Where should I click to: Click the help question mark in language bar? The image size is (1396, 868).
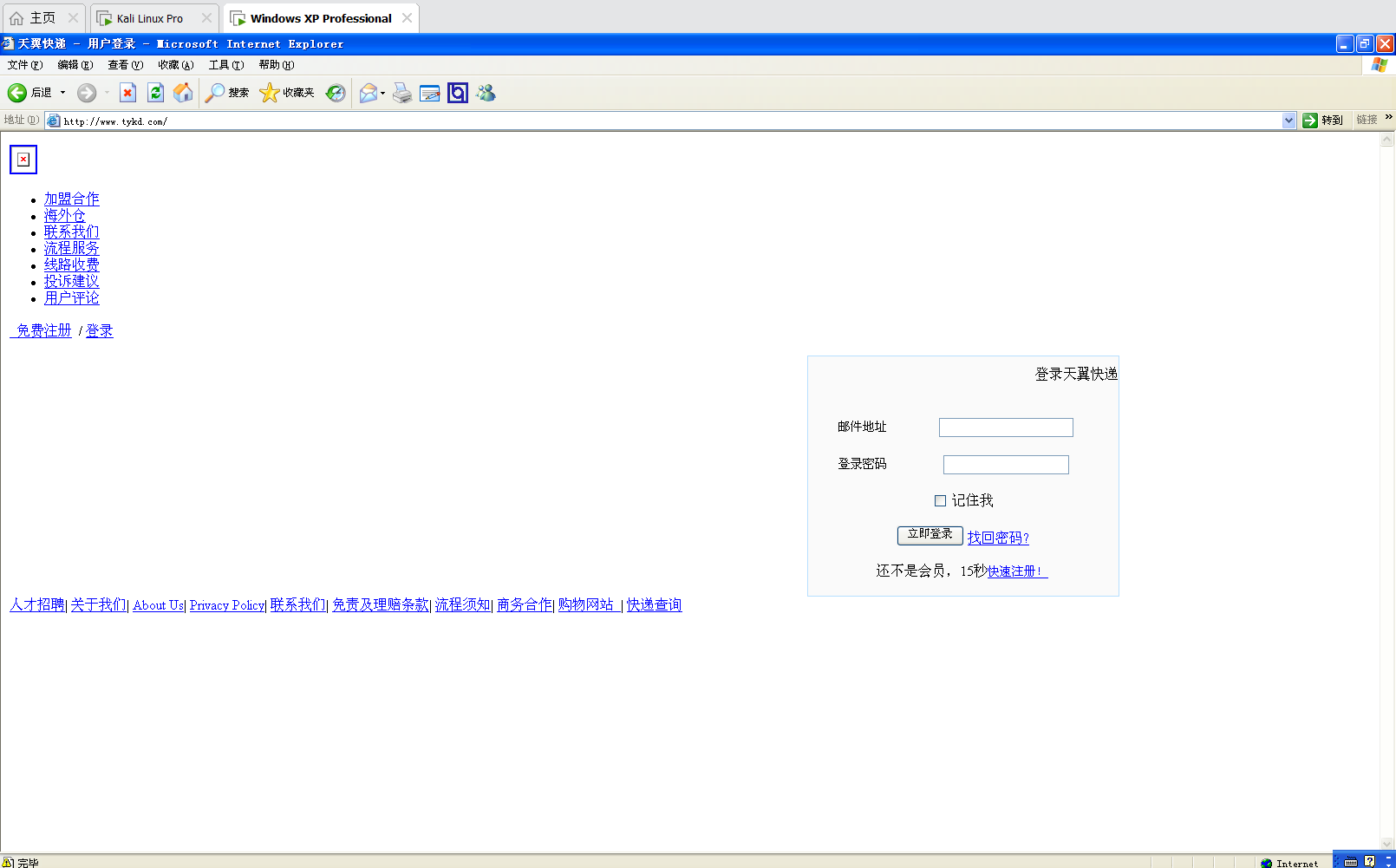pyautogui.click(x=1370, y=861)
